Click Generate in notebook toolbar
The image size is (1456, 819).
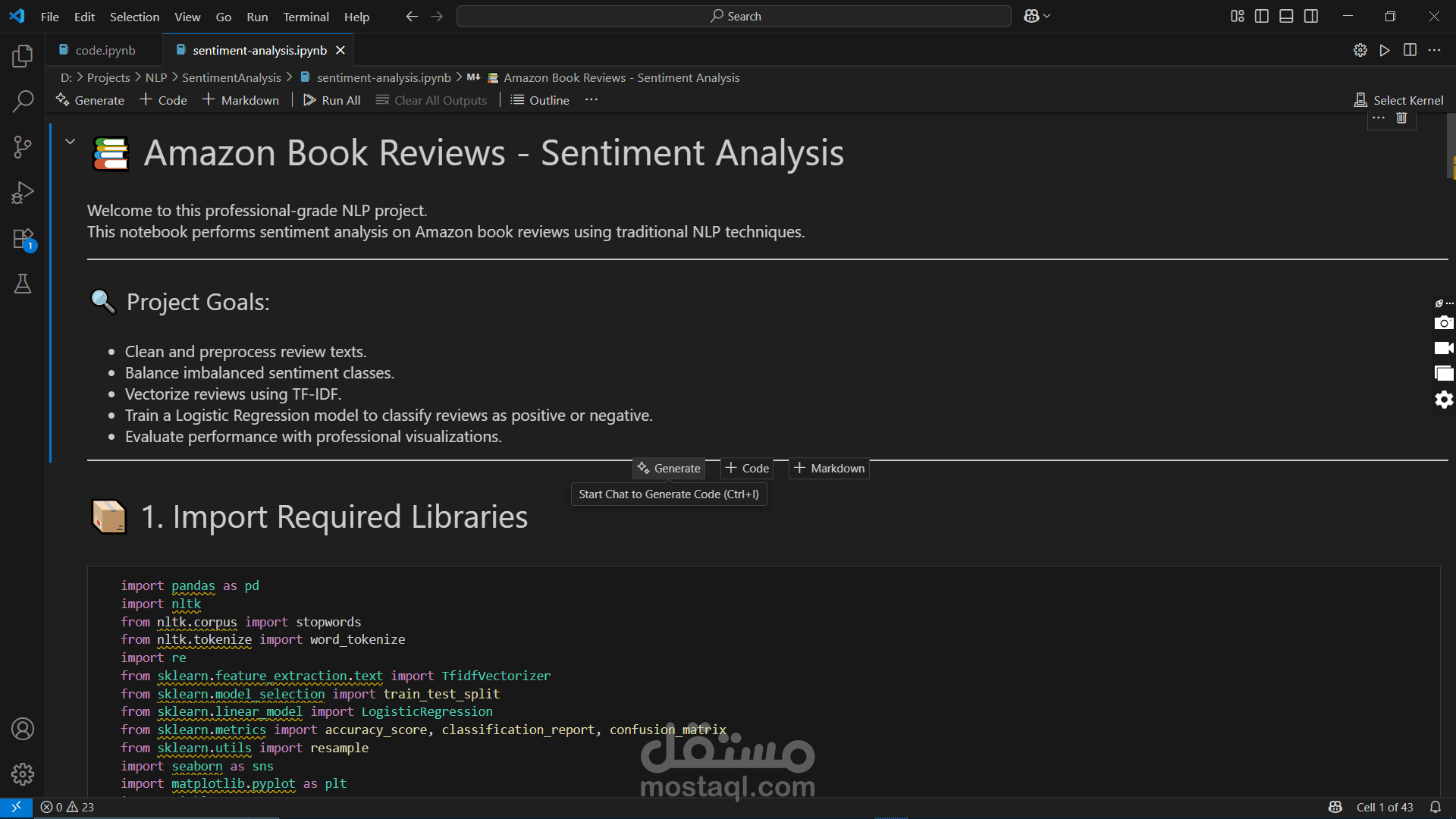click(90, 100)
